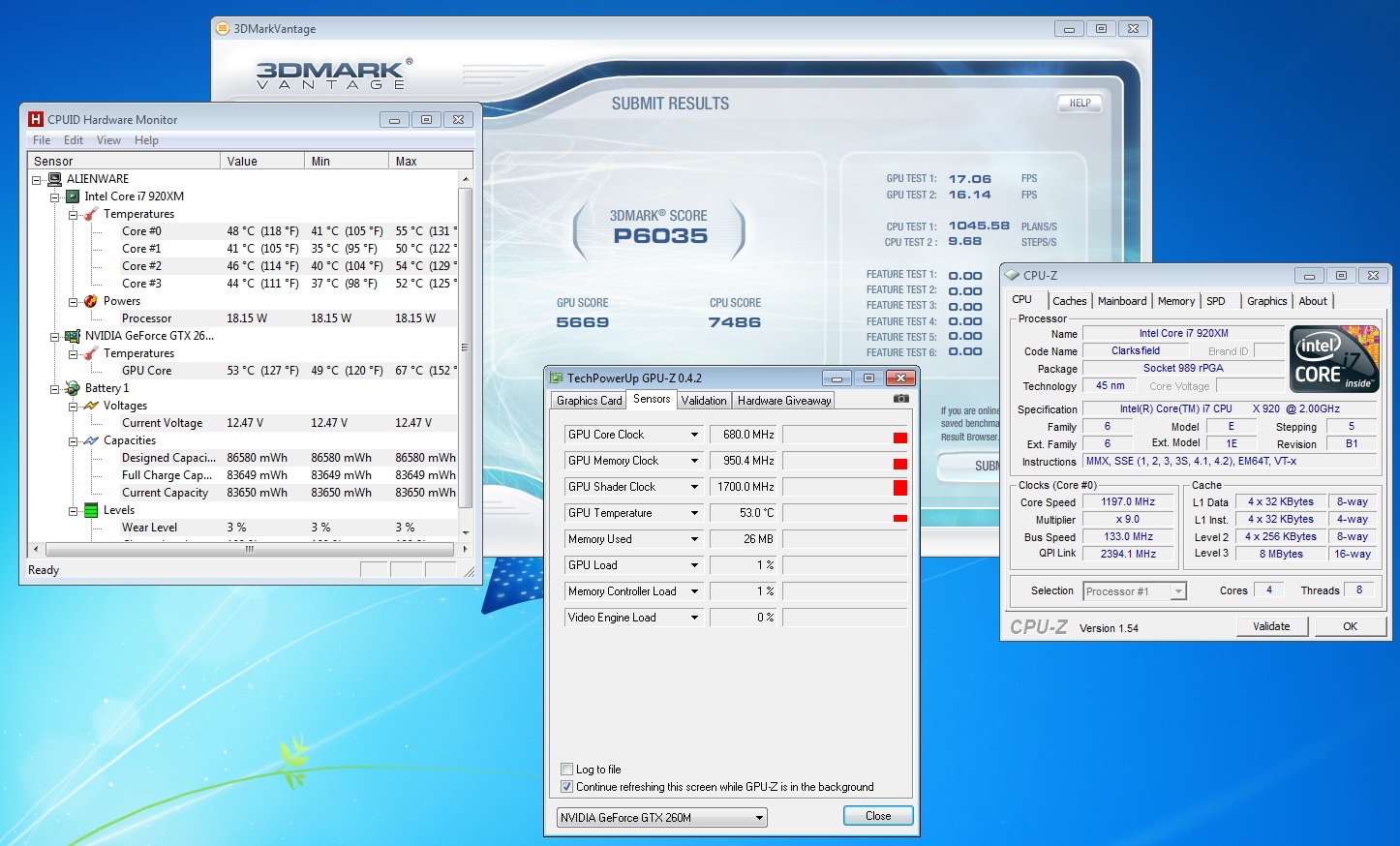Click the camera screenshot icon in GPU-Z
Viewport: 1400px width, 846px height.
(901, 399)
